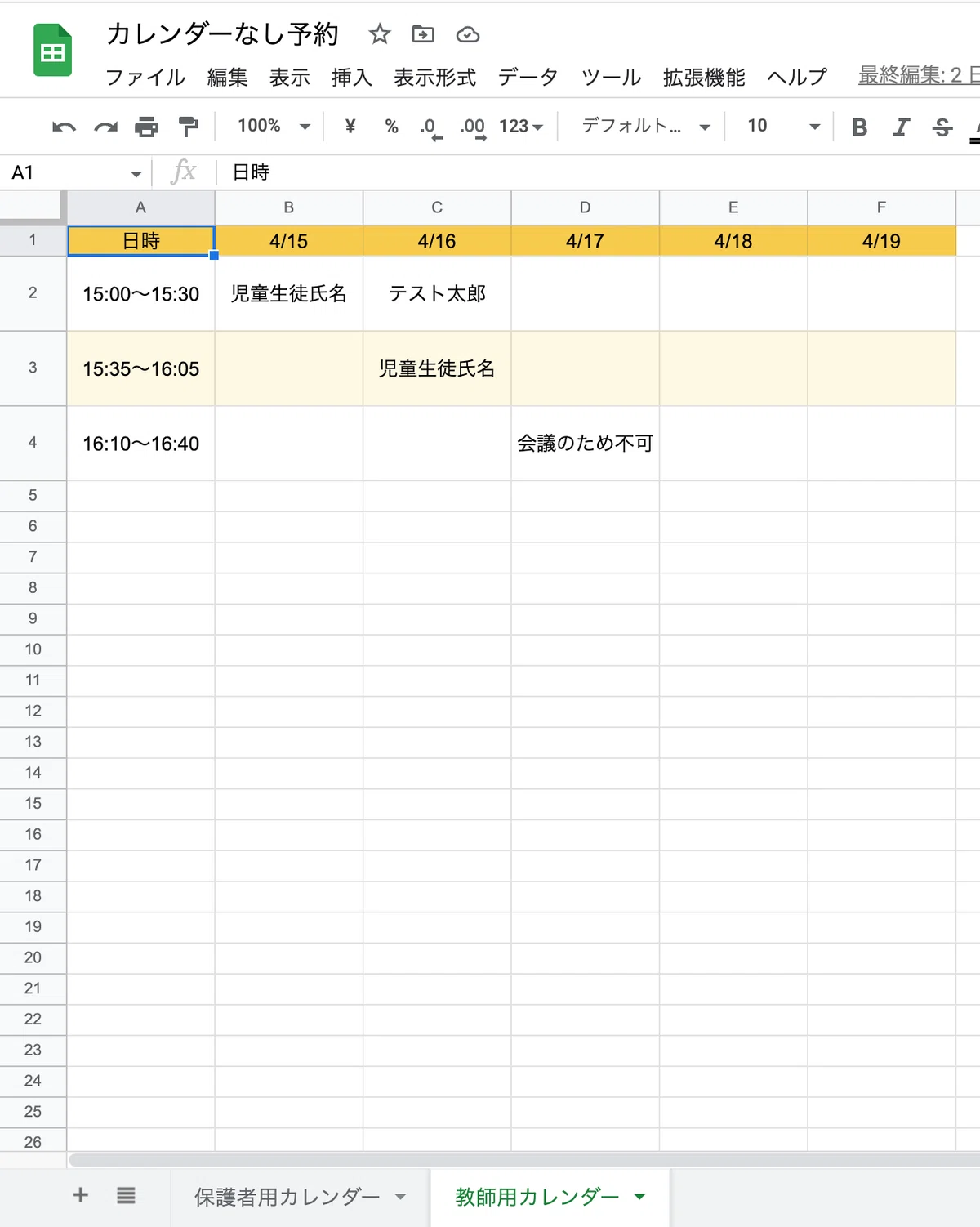980x1227 pixels.
Task: Print the spreadsheet via printer icon
Action: pyautogui.click(x=147, y=127)
